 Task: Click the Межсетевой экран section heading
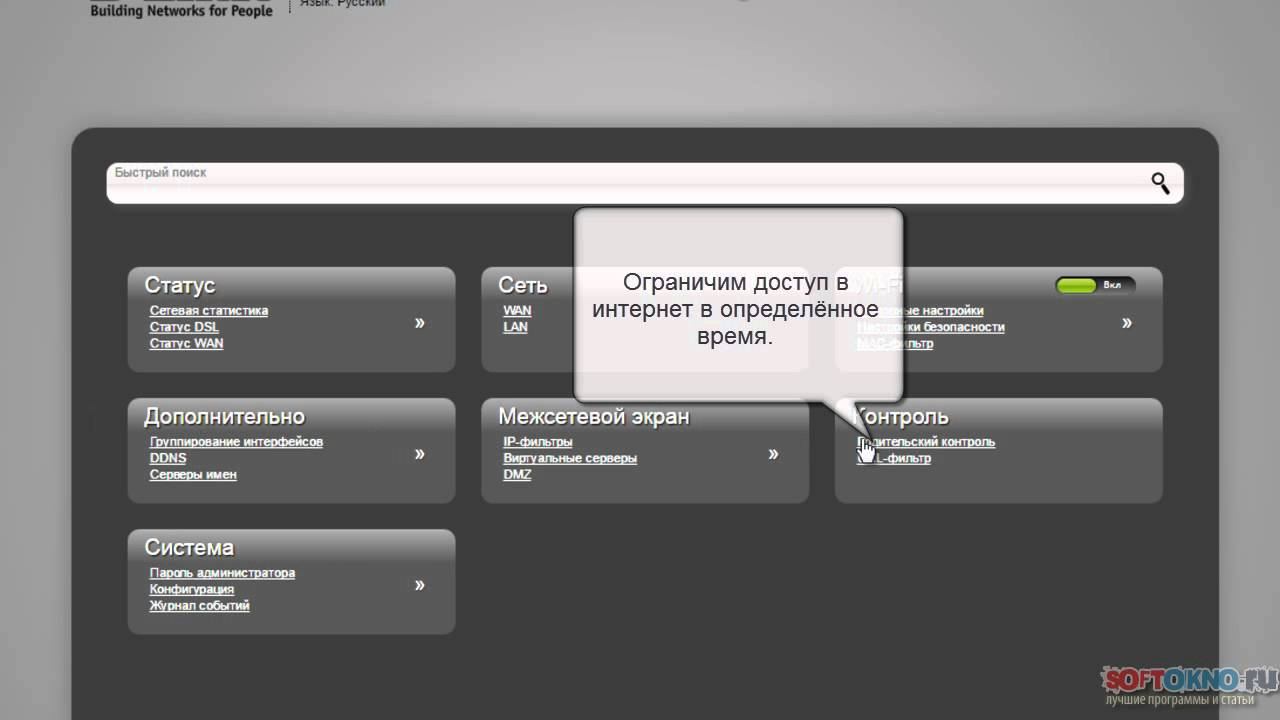click(x=594, y=417)
